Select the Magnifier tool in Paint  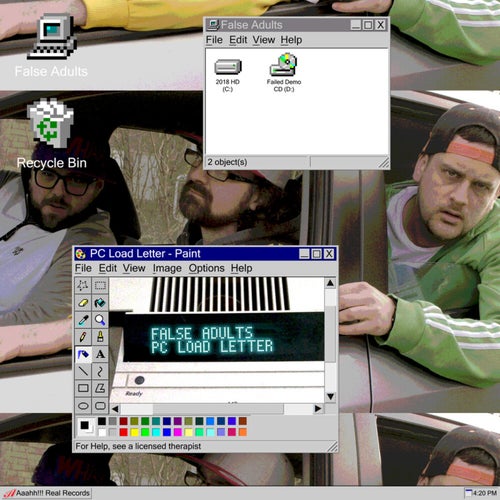pos(100,320)
